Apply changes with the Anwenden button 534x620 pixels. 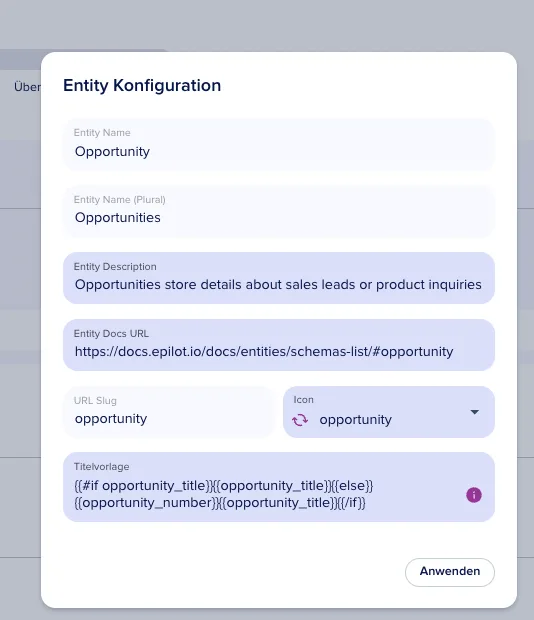(449, 572)
